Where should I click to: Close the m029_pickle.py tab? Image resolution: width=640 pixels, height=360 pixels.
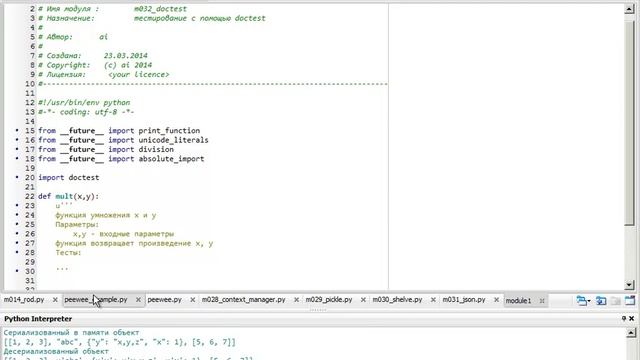363,300
